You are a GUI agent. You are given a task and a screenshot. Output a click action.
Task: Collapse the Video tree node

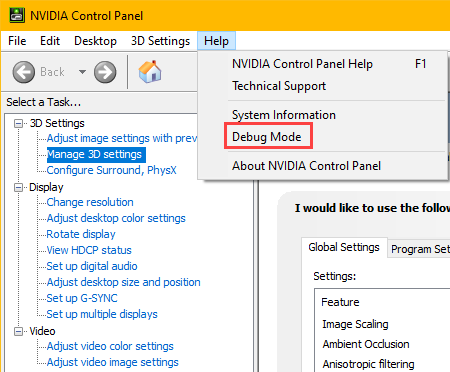click(x=19, y=332)
